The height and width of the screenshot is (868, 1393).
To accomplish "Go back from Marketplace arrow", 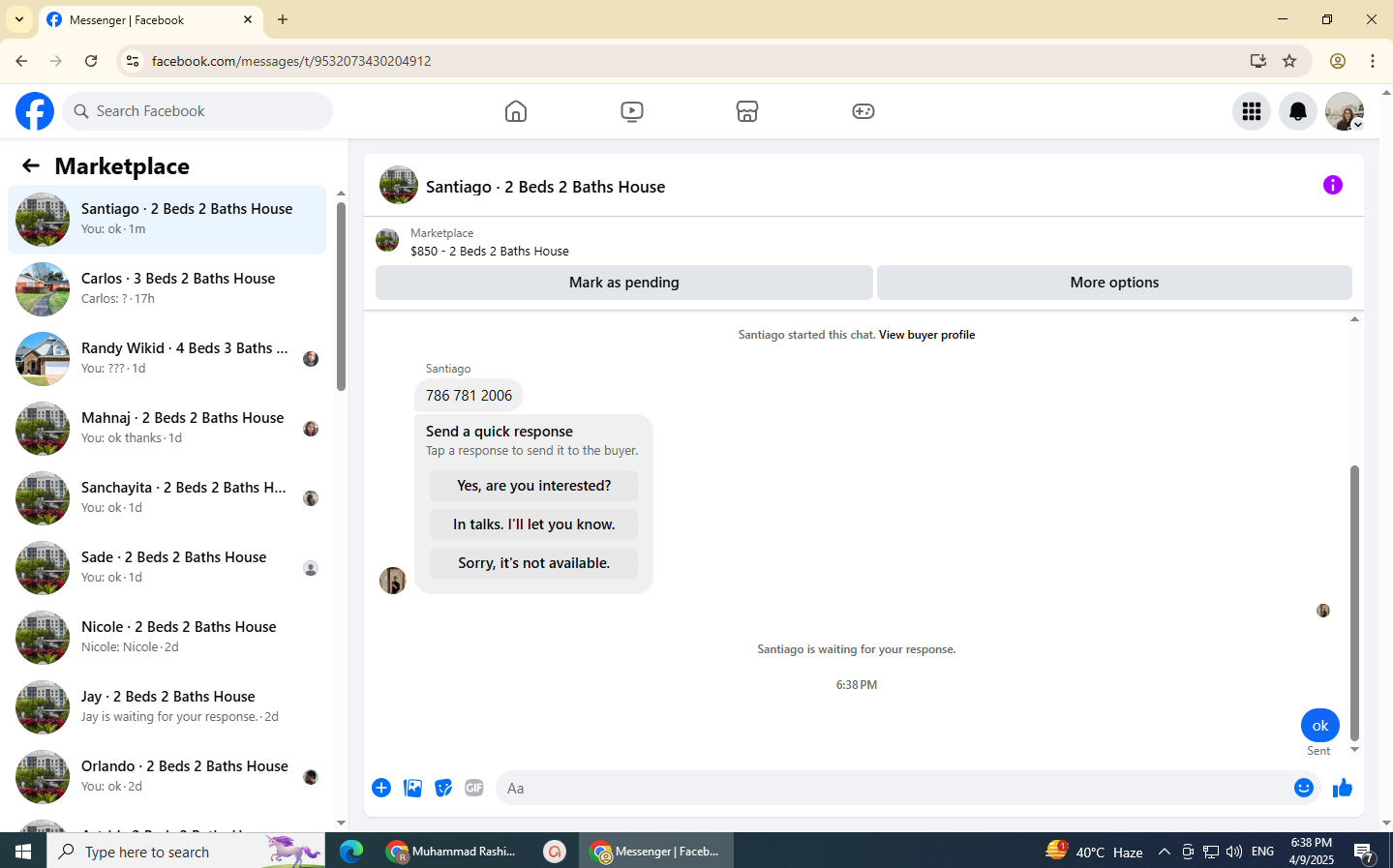I will [x=31, y=166].
